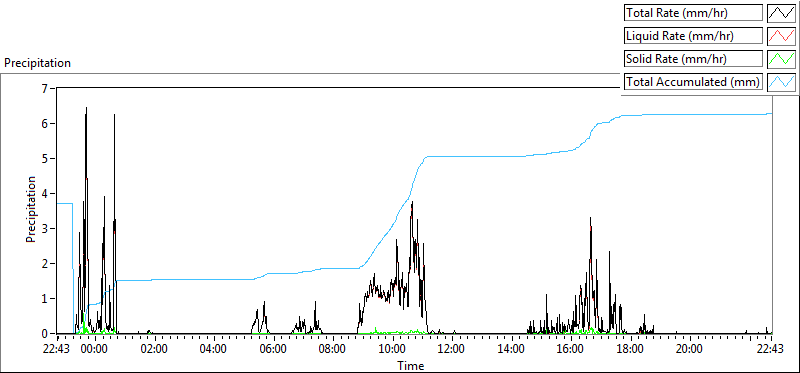Click the 0 value on the y-axis
The width and height of the screenshot is (800, 373).
click(44, 334)
